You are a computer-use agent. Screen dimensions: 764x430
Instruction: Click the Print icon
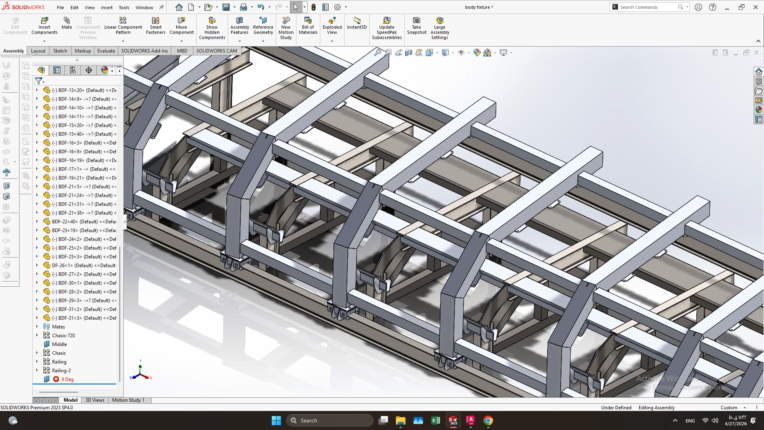point(243,7)
